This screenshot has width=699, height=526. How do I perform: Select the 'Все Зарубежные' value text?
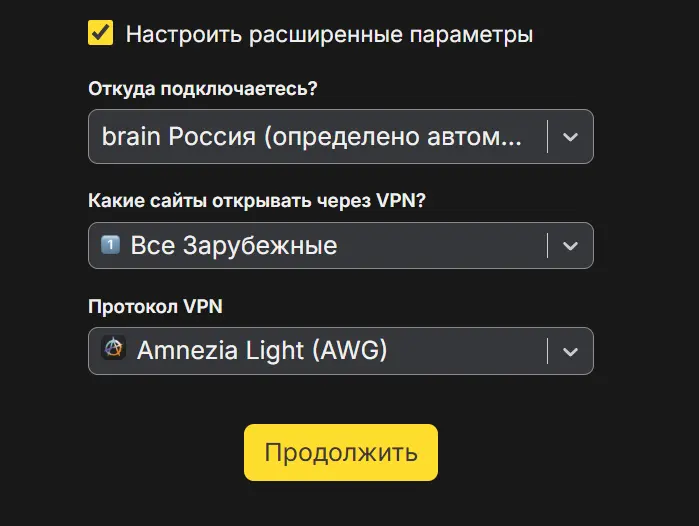click(234, 245)
